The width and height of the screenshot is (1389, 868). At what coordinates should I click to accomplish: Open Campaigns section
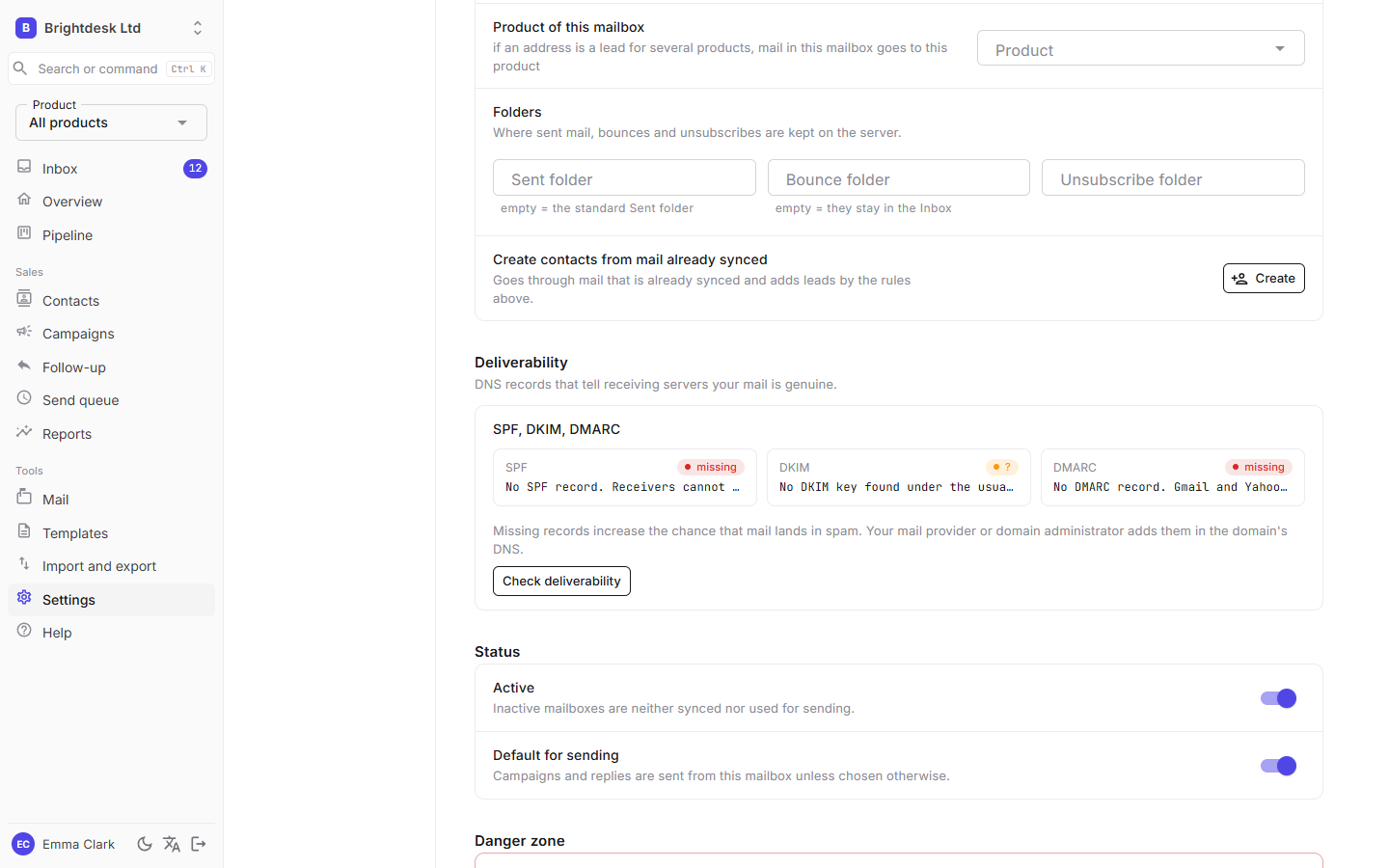click(x=111, y=334)
